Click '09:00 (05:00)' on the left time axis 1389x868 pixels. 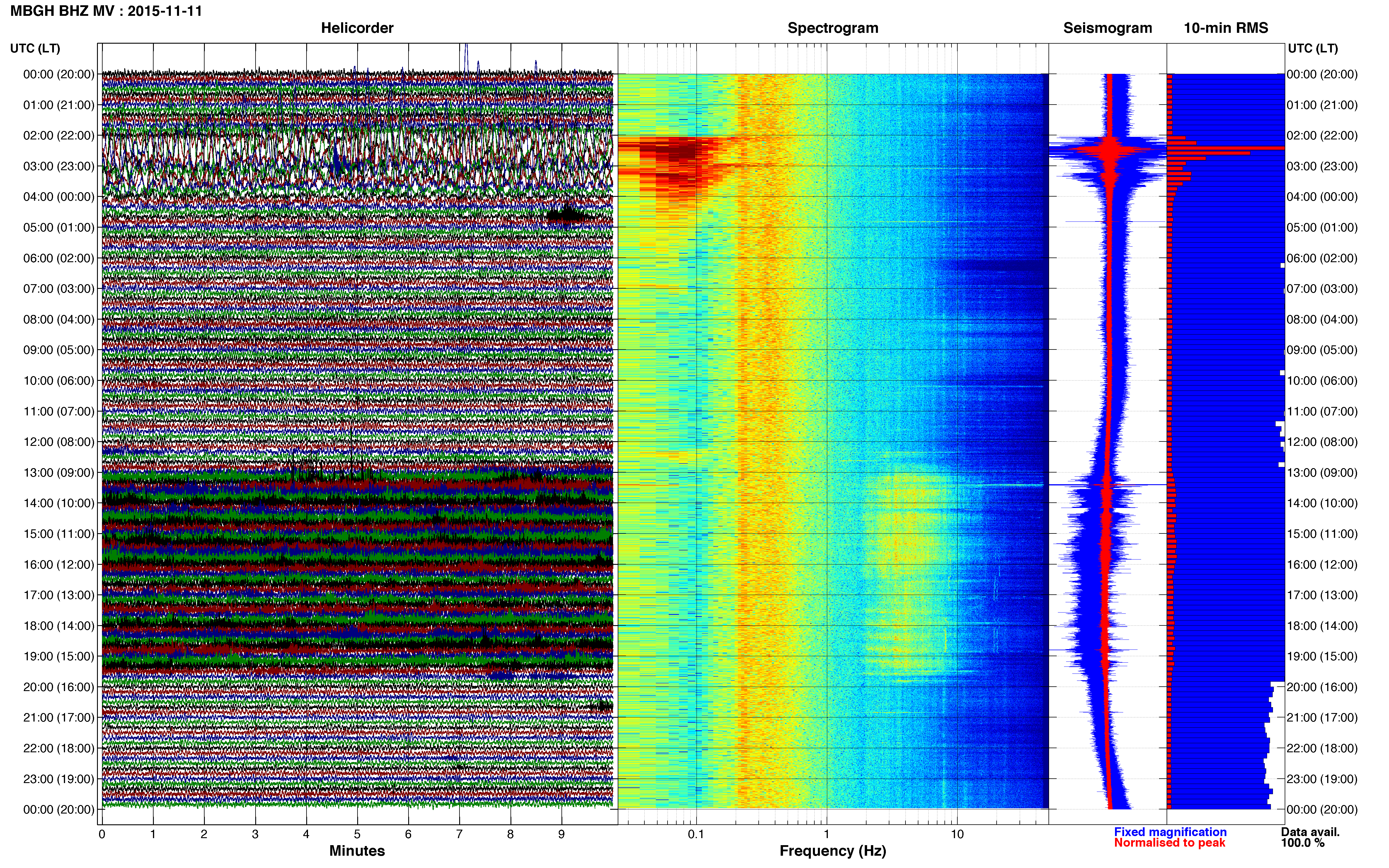(59, 350)
